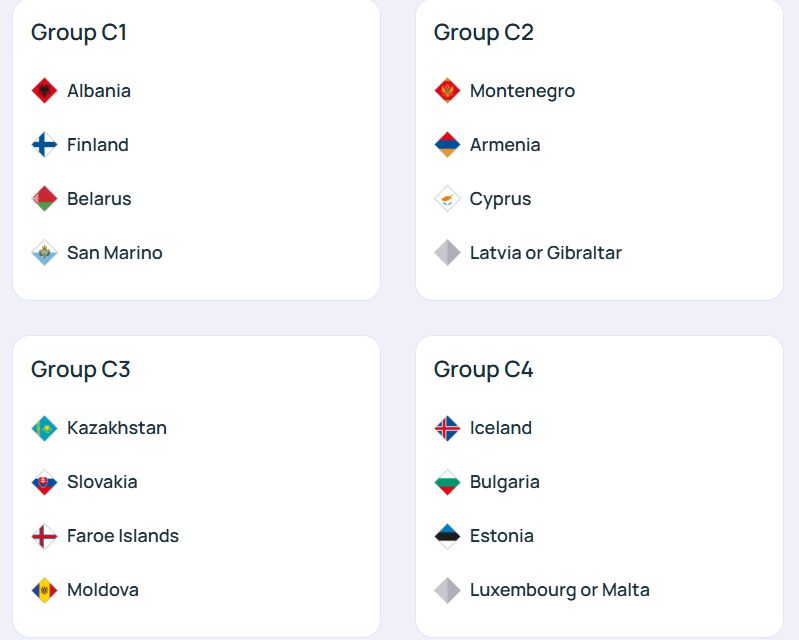Click the Group C1 heading
Screen dimensions: 799x640
click(79, 32)
